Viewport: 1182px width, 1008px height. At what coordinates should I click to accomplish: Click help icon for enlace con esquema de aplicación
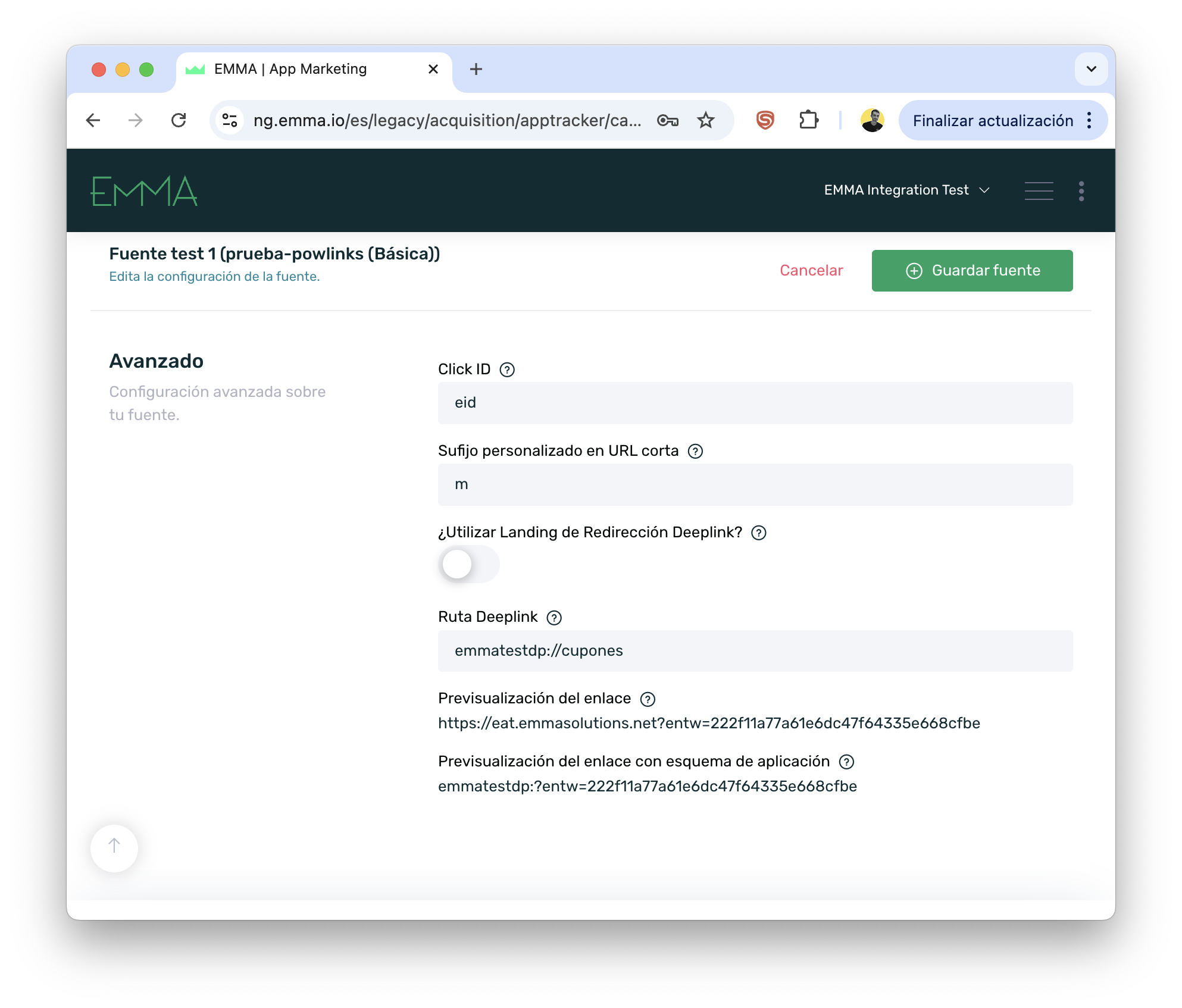click(846, 762)
